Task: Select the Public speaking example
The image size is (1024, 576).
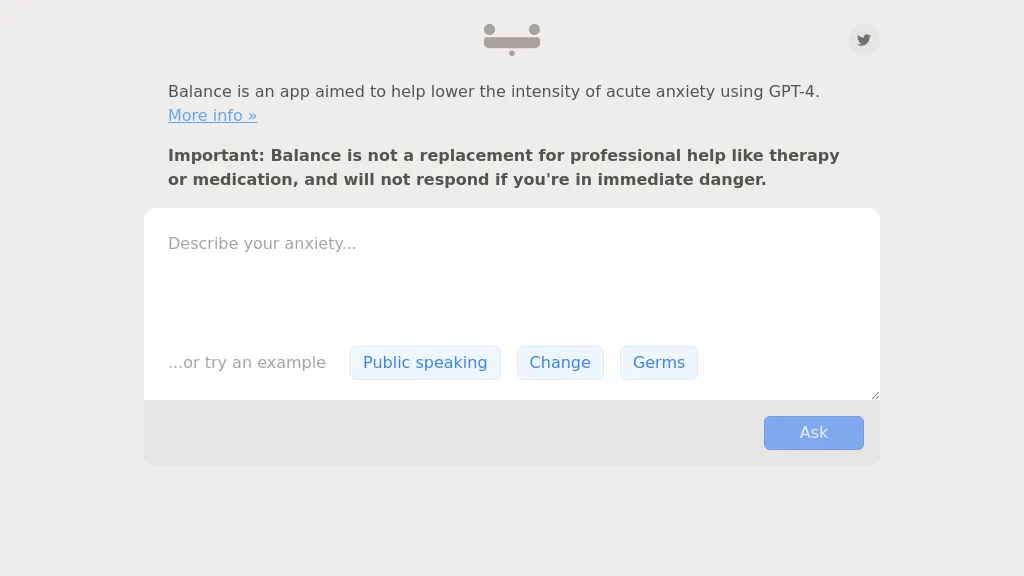Action: point(425,363)
